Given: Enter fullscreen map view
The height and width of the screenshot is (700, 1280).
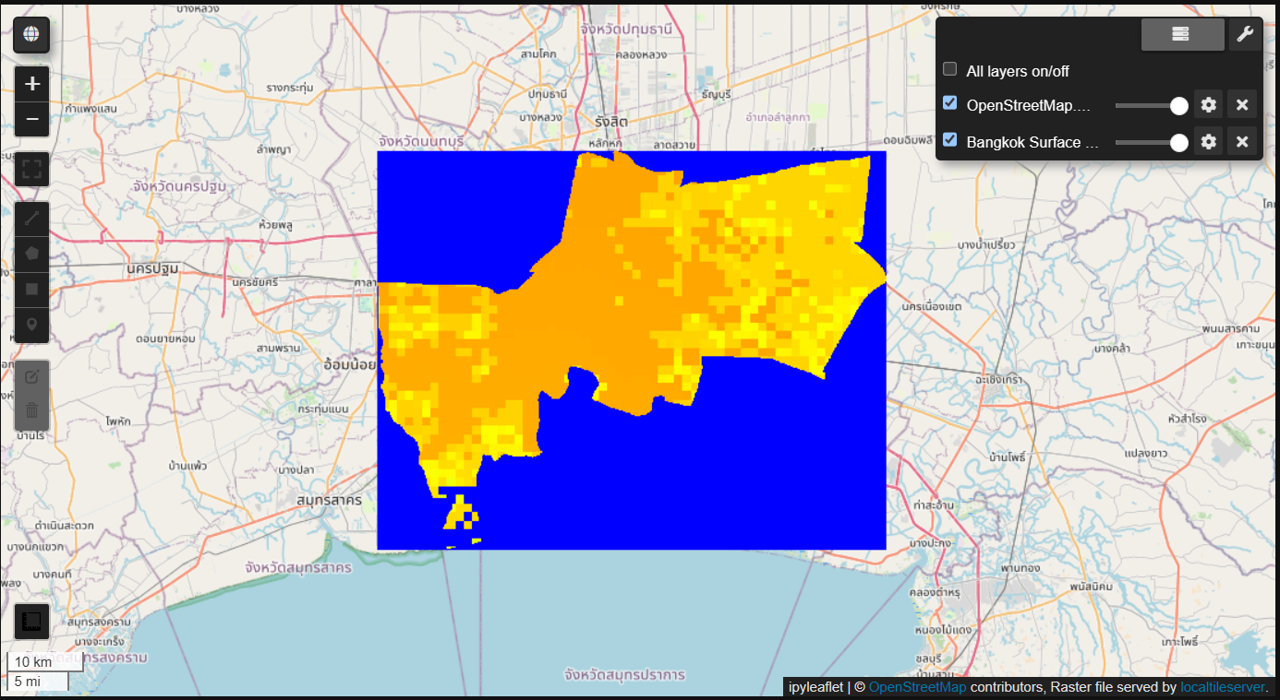Looking at the screenshot, I should click(x=32, y=169).
